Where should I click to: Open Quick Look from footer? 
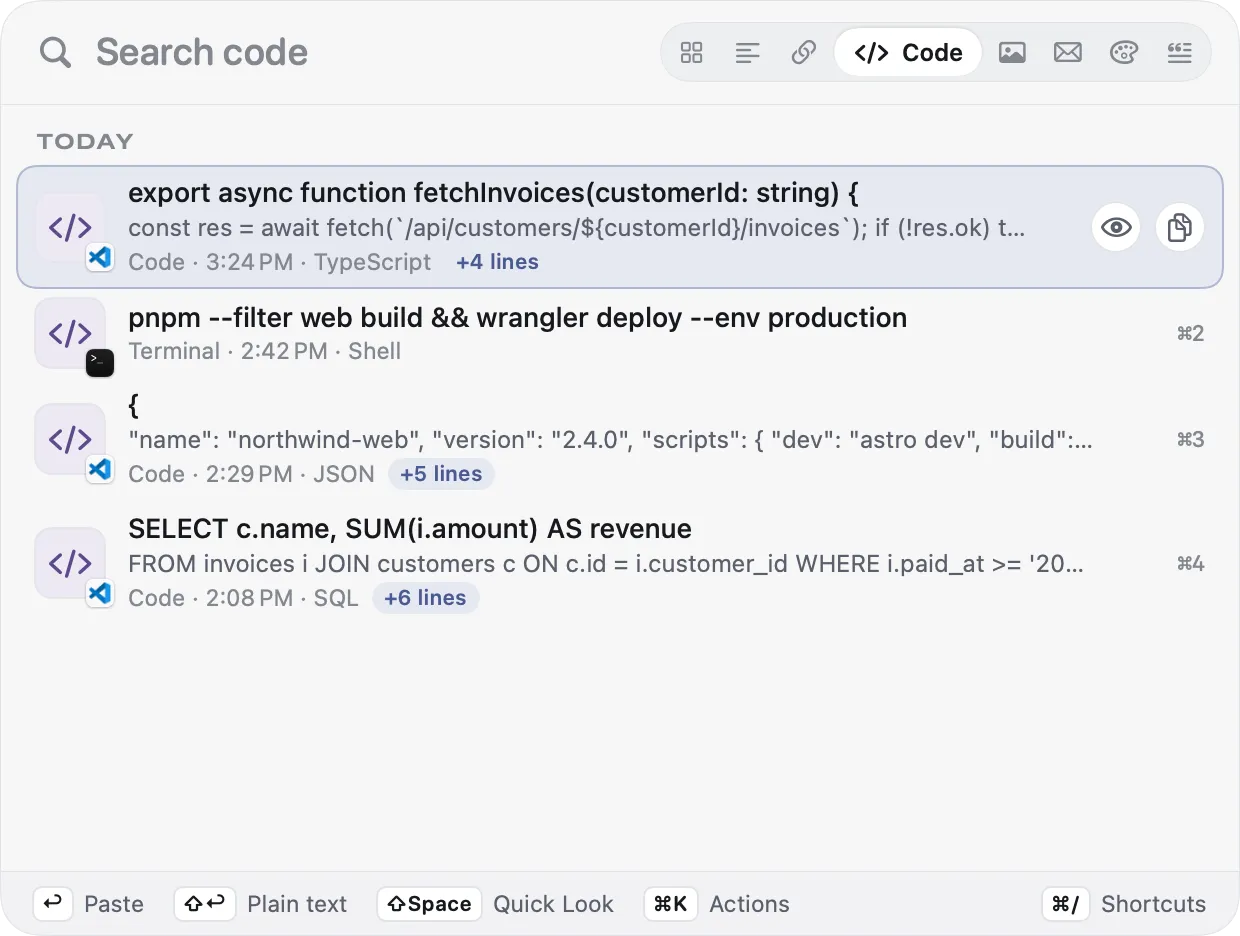(553, 904)
